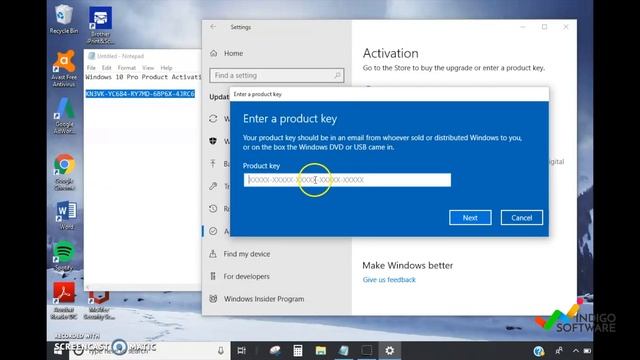Select the Recovery clock icon in sidebar
The image size is (640, 360).
point(213,209)
